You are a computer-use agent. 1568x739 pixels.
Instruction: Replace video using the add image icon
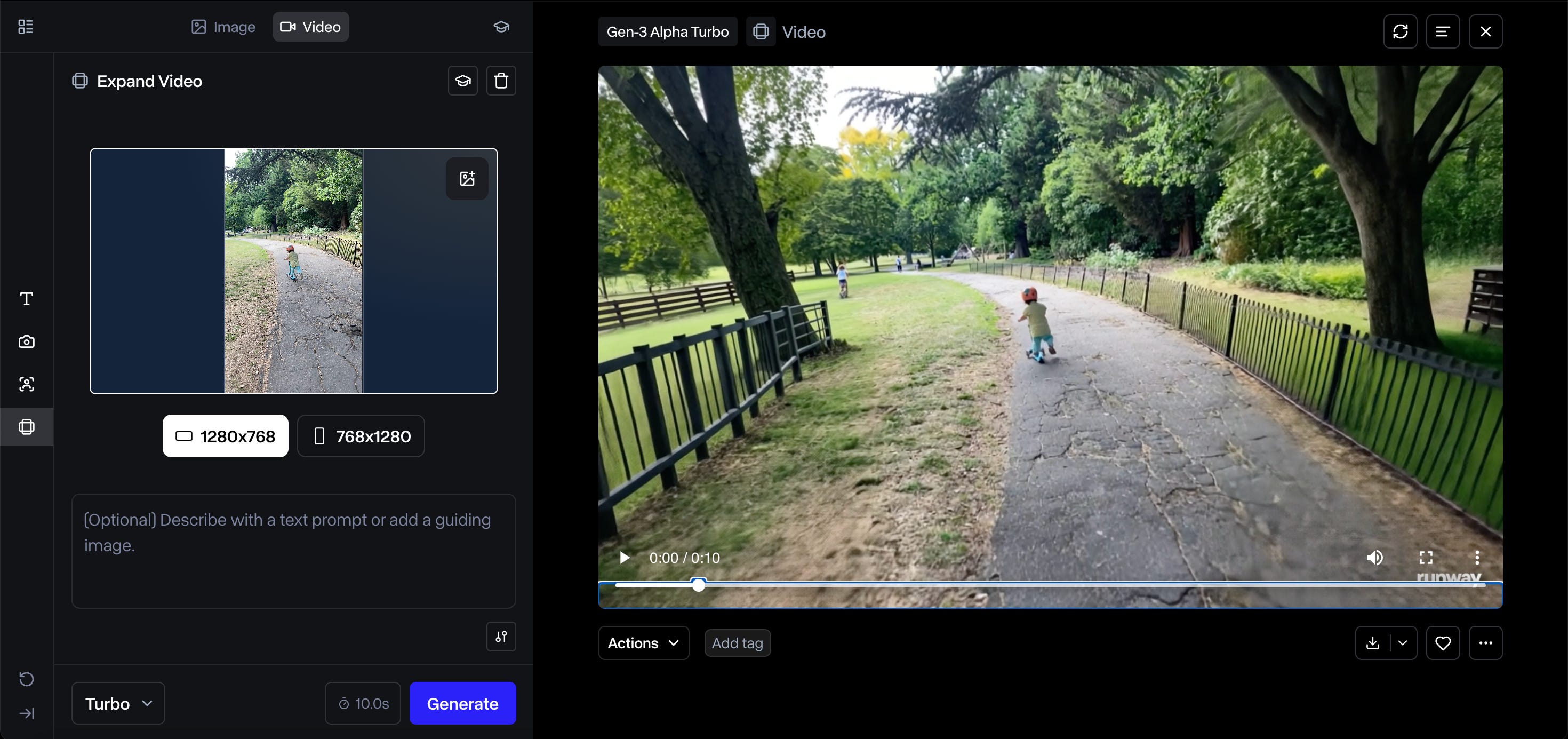click(x=467, y=178)
